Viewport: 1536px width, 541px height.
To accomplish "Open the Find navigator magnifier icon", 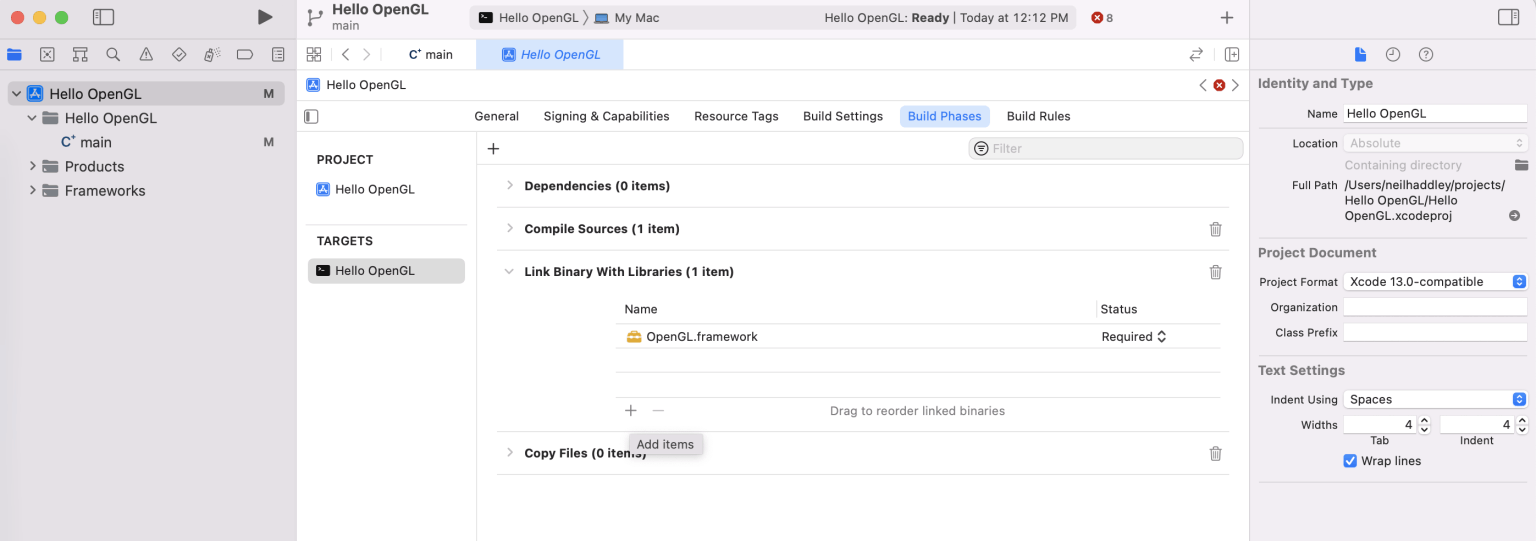I will pyautogui.click(x=113, y=55).
